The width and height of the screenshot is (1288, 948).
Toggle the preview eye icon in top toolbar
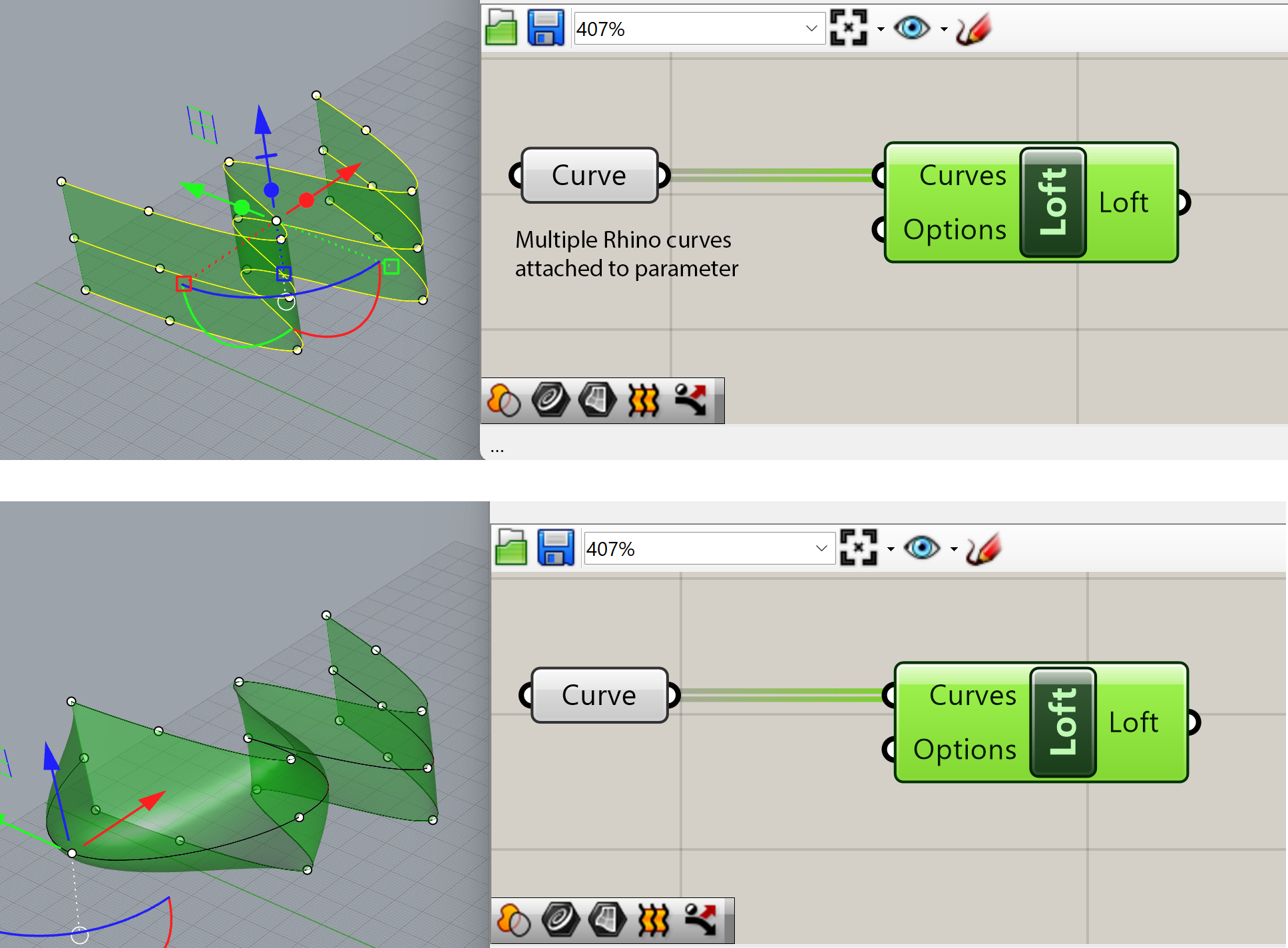tap(911, 28)
